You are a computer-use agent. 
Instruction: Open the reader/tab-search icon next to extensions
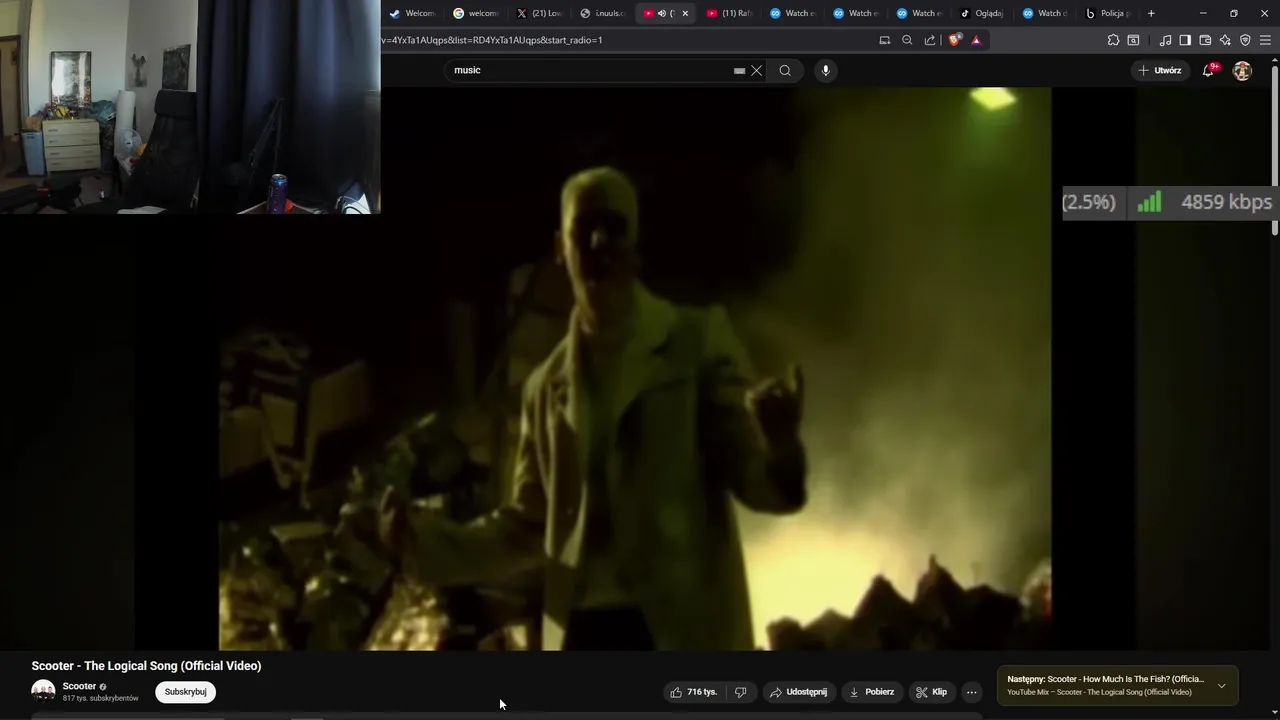coord(1133,40)
